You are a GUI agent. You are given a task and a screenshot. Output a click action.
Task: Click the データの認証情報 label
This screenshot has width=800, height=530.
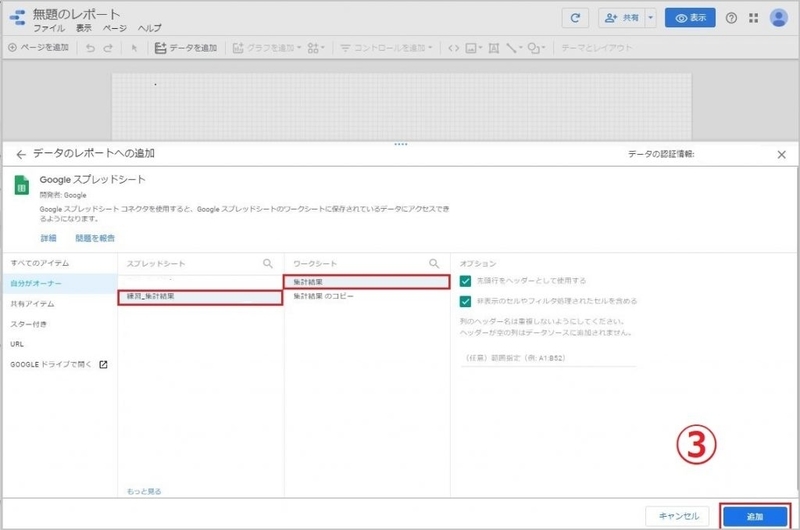click(661, 154)
